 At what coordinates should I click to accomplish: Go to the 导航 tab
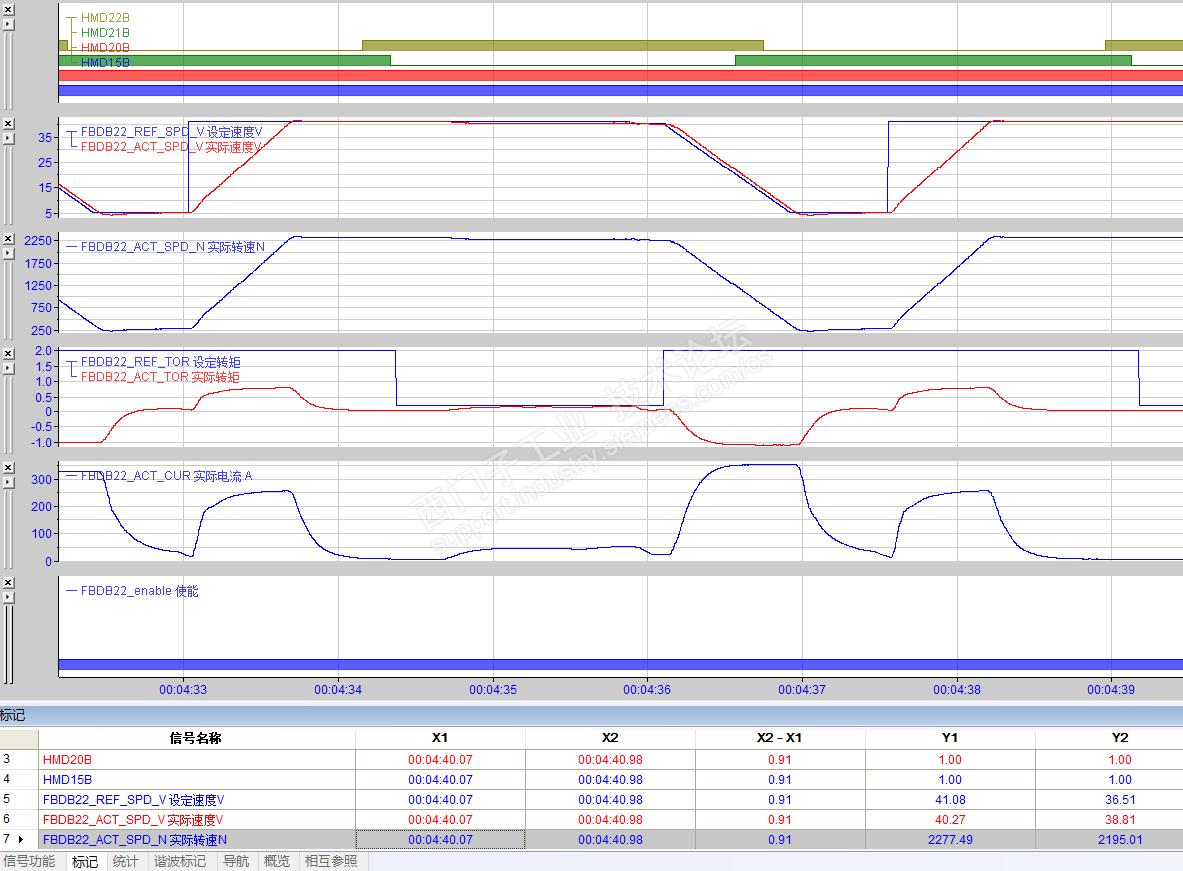coord(236,861)
